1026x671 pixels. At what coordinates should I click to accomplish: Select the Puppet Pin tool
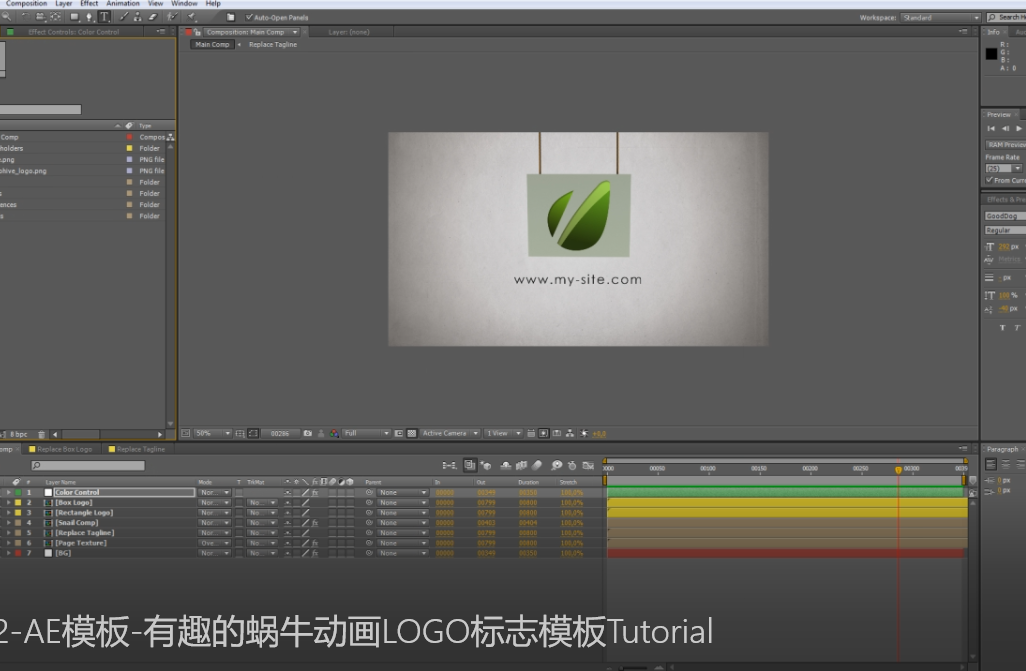192,17
